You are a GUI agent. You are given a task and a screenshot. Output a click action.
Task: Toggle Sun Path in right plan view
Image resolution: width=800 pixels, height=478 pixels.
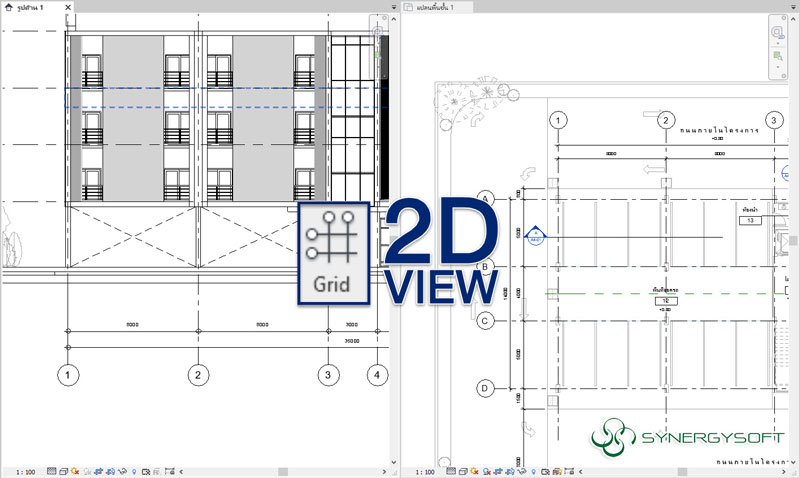[x=474, y=471]
